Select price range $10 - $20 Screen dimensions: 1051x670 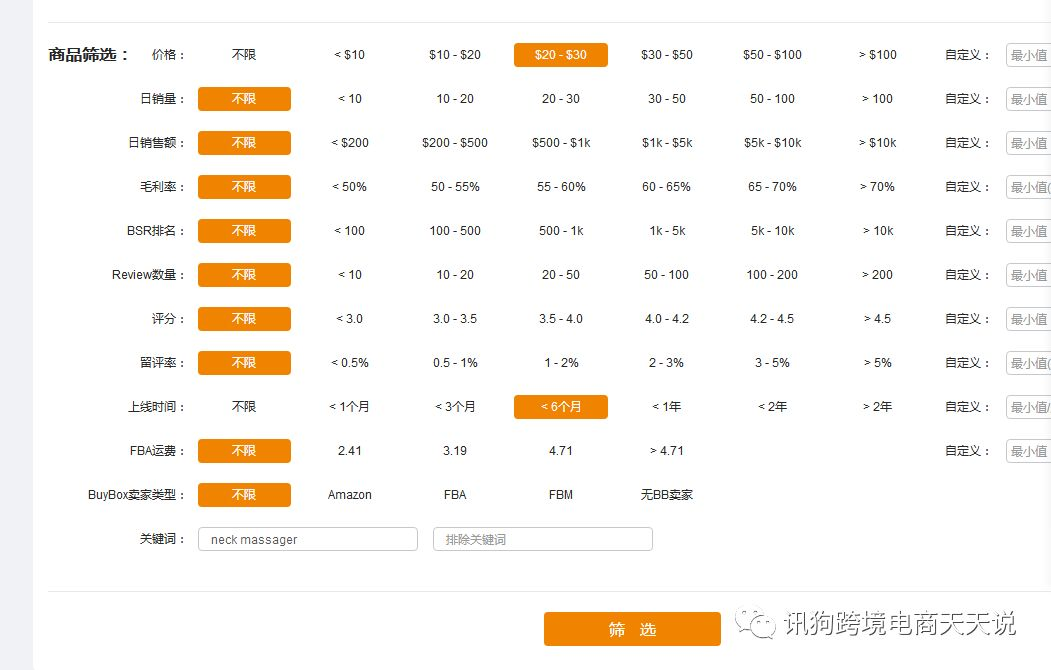pyautogui.click(x=455, y=55)
